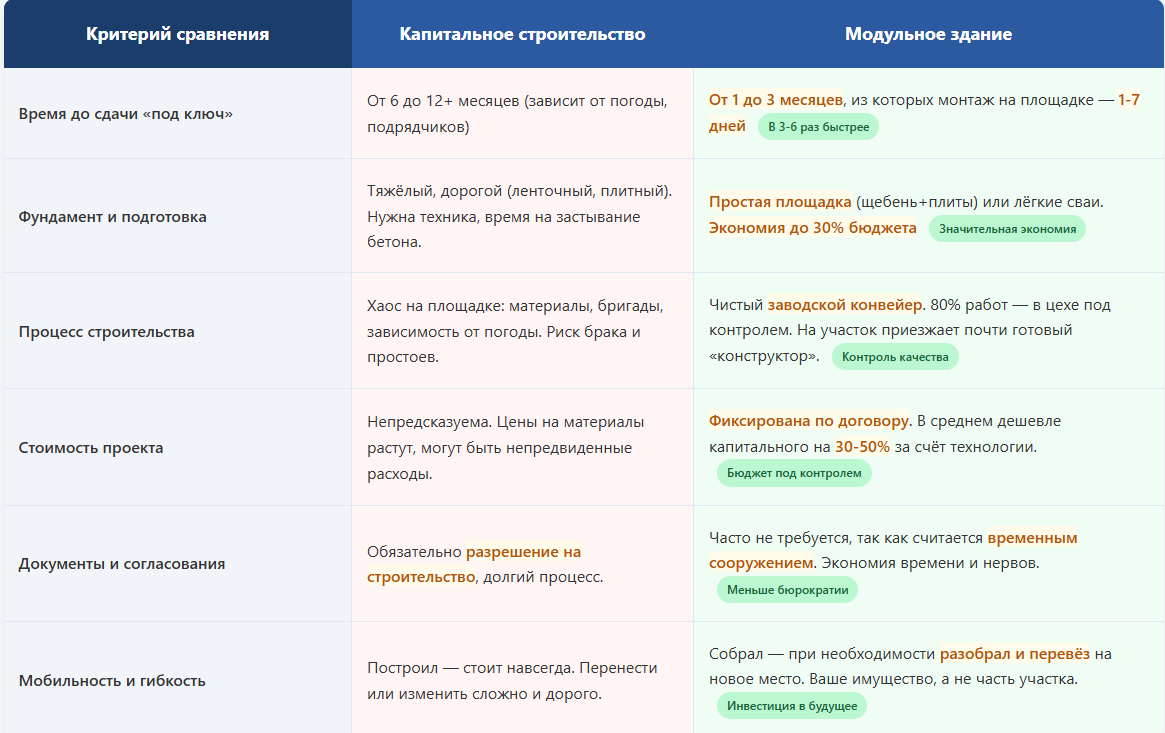Select the row label 'Процесс строительства'
Image resolution: width=1165 pixels, height=733 pixels.
[106, 332]
